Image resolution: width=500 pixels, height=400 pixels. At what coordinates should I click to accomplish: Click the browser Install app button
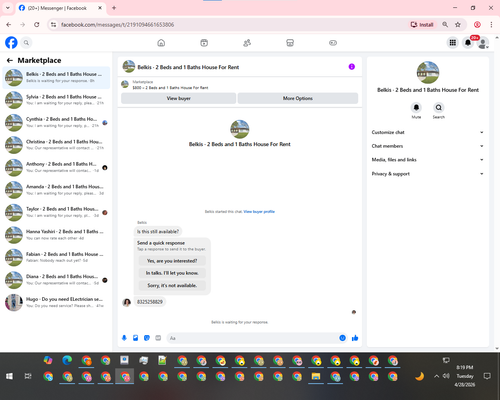coord(422,25)
